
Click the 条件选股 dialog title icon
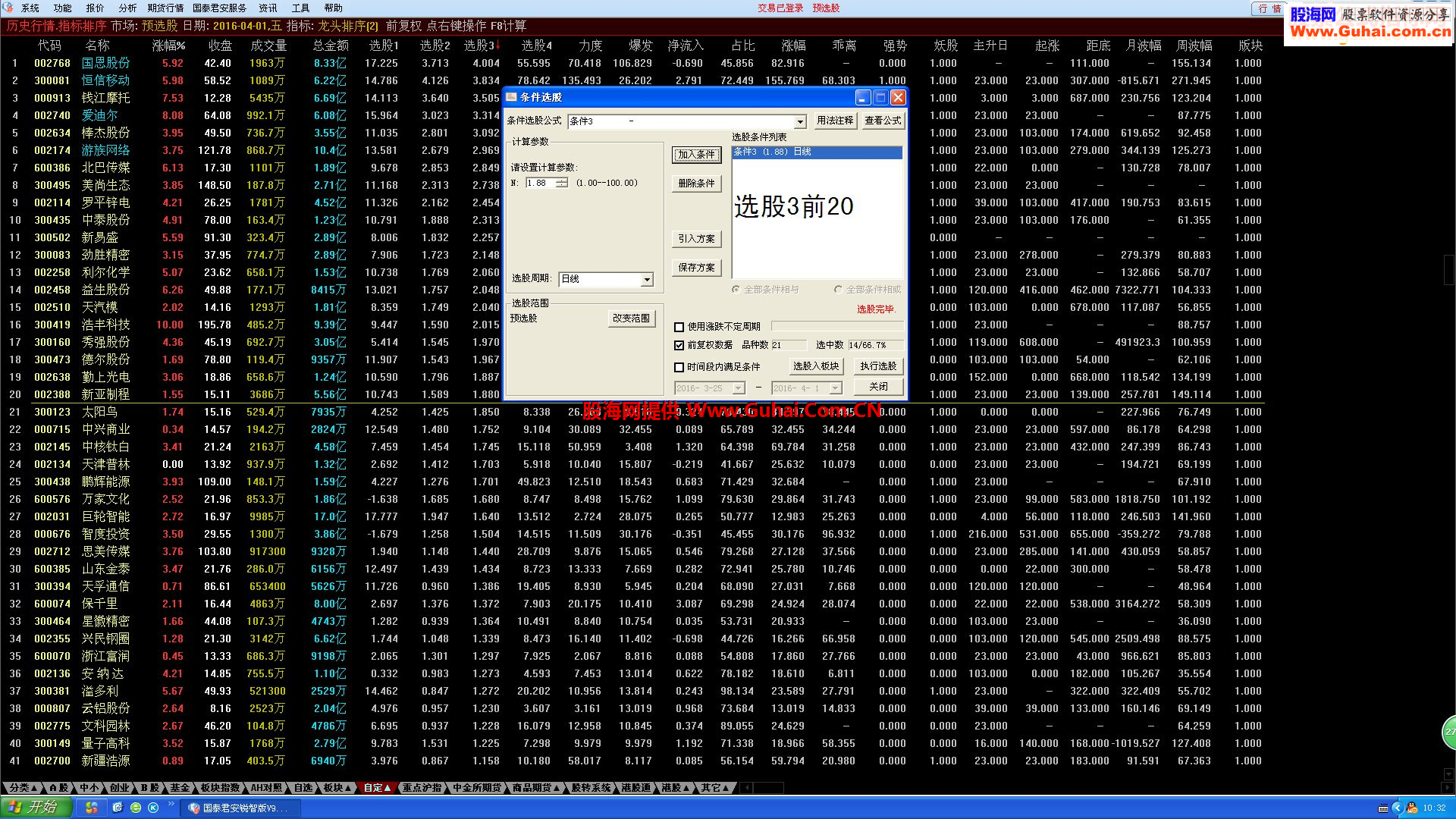512,97
